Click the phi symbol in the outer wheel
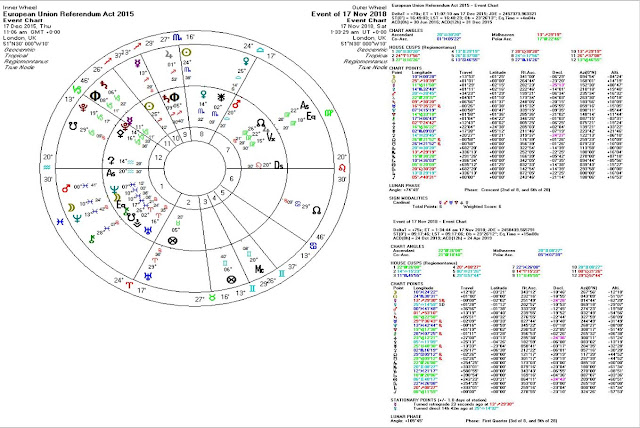 click(x=95, y=96)
